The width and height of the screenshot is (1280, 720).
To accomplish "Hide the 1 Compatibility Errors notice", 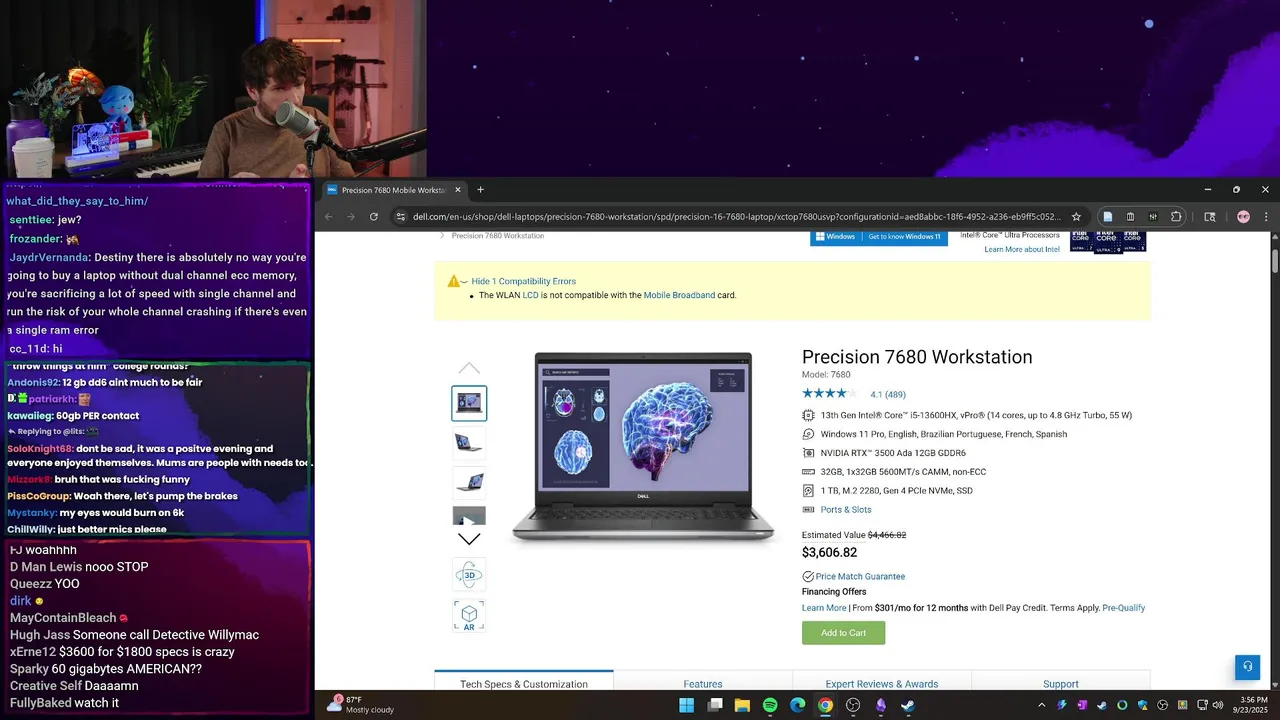I will coord(523,282).
